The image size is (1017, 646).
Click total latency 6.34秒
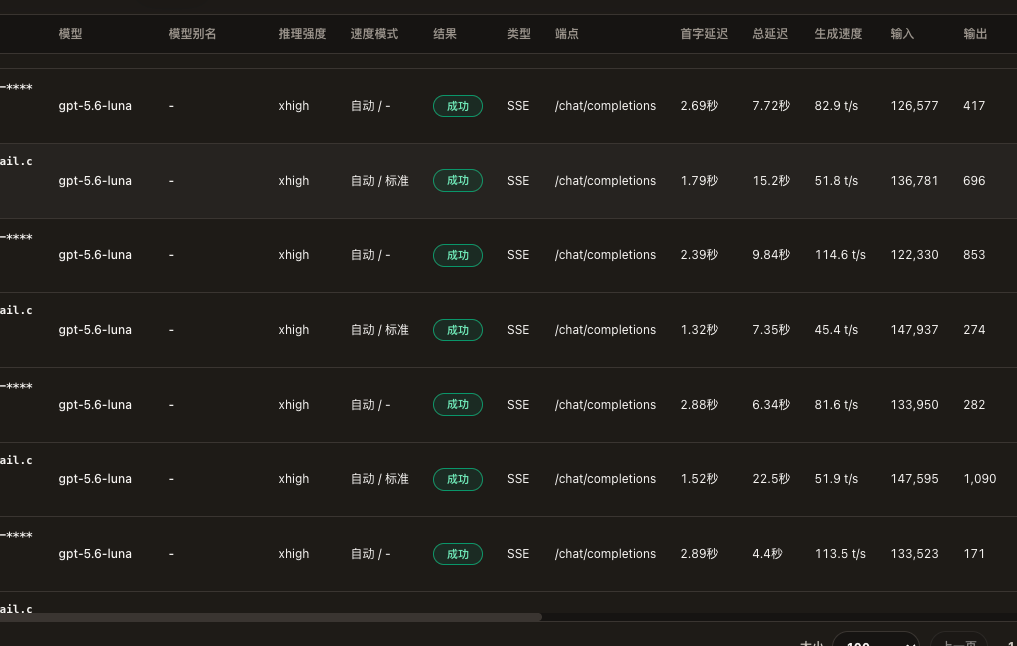(x=771, y=405)
